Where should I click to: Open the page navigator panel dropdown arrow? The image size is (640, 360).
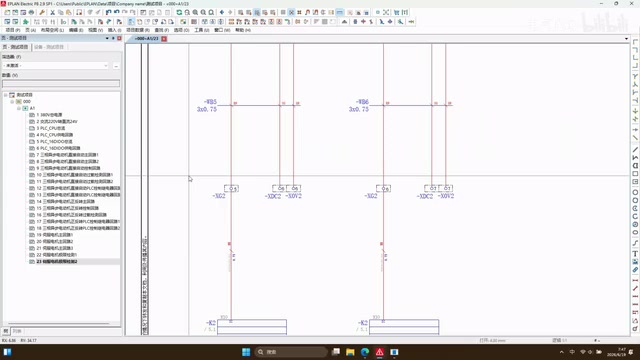pyautogui.click(x=107, y=38)
